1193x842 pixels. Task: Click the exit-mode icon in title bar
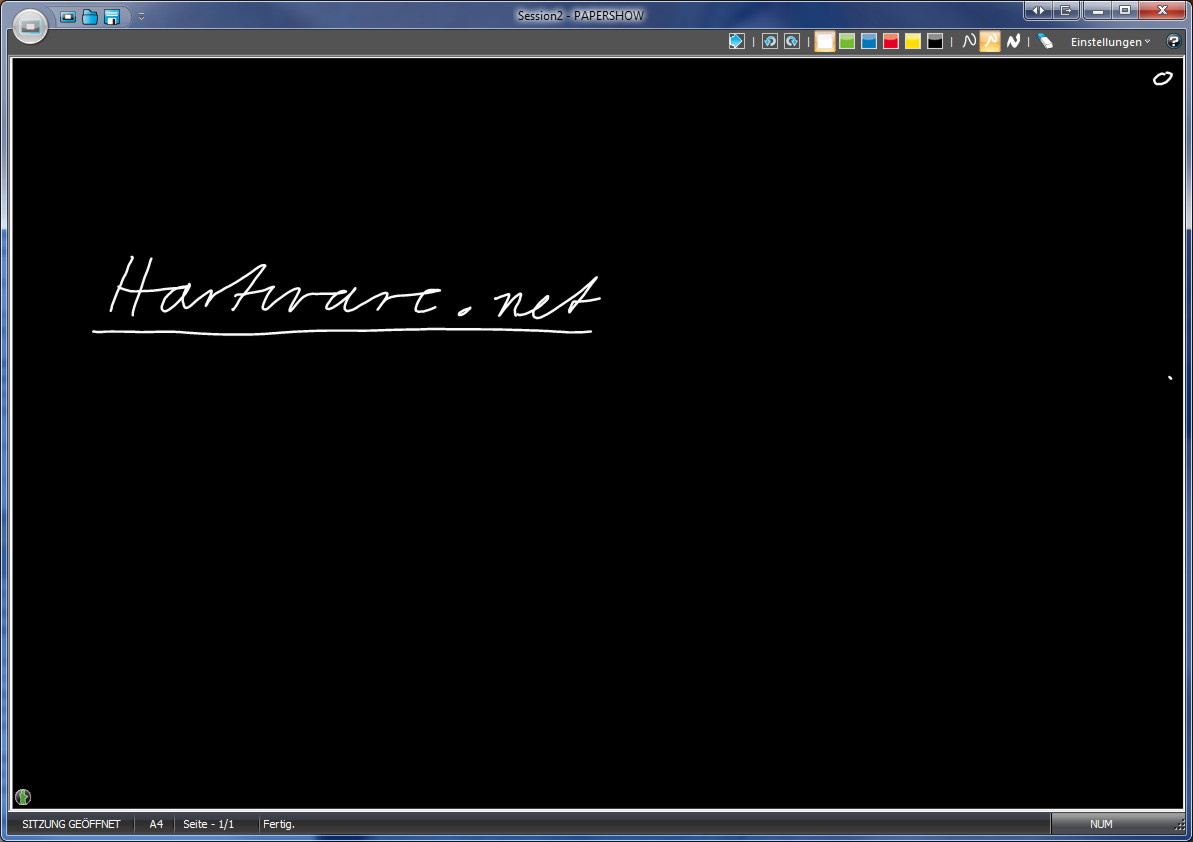pos(1065,11)
